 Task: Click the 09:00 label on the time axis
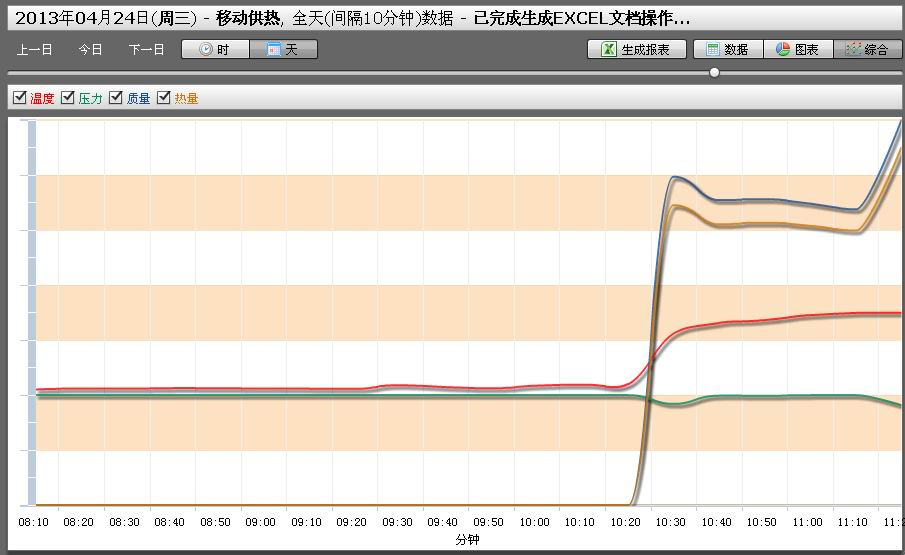pyautogui.click(x=260, y=522)
